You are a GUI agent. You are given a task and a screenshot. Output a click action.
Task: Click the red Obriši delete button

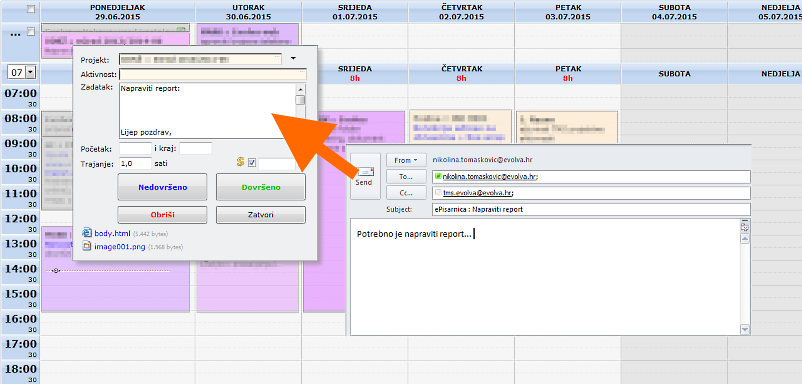click(163, 215)
